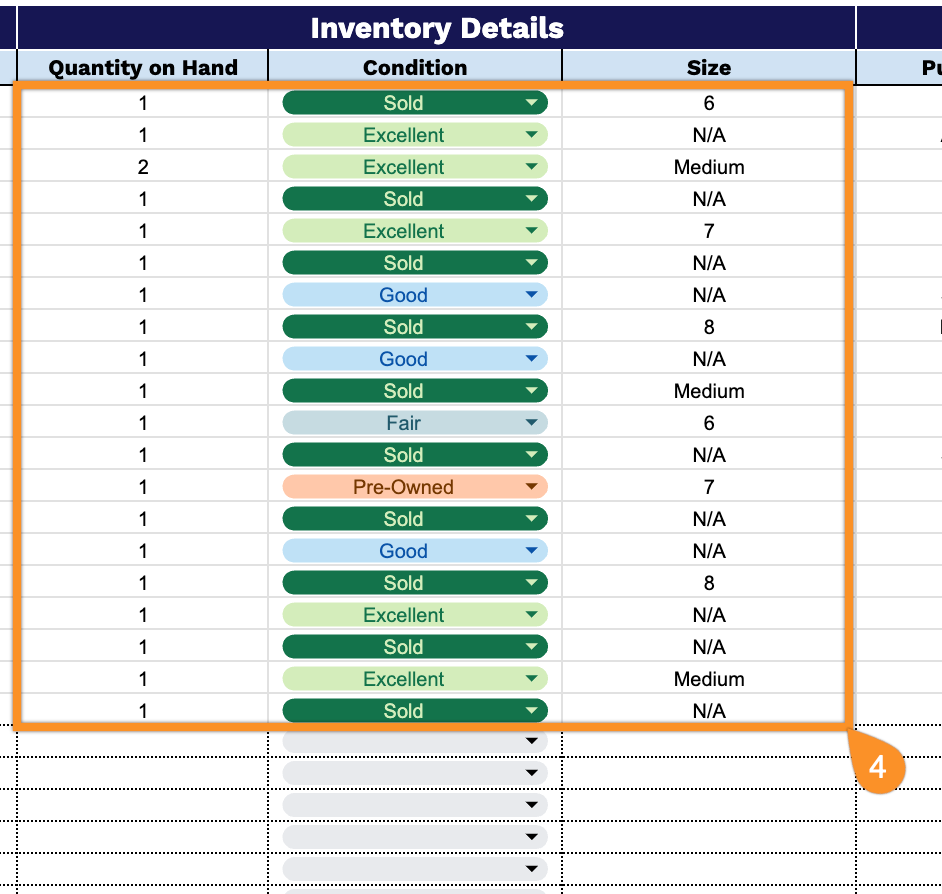Open the topmost Good condition dropdown
Viewport: 942px width, 894px height.
(414, 295)
